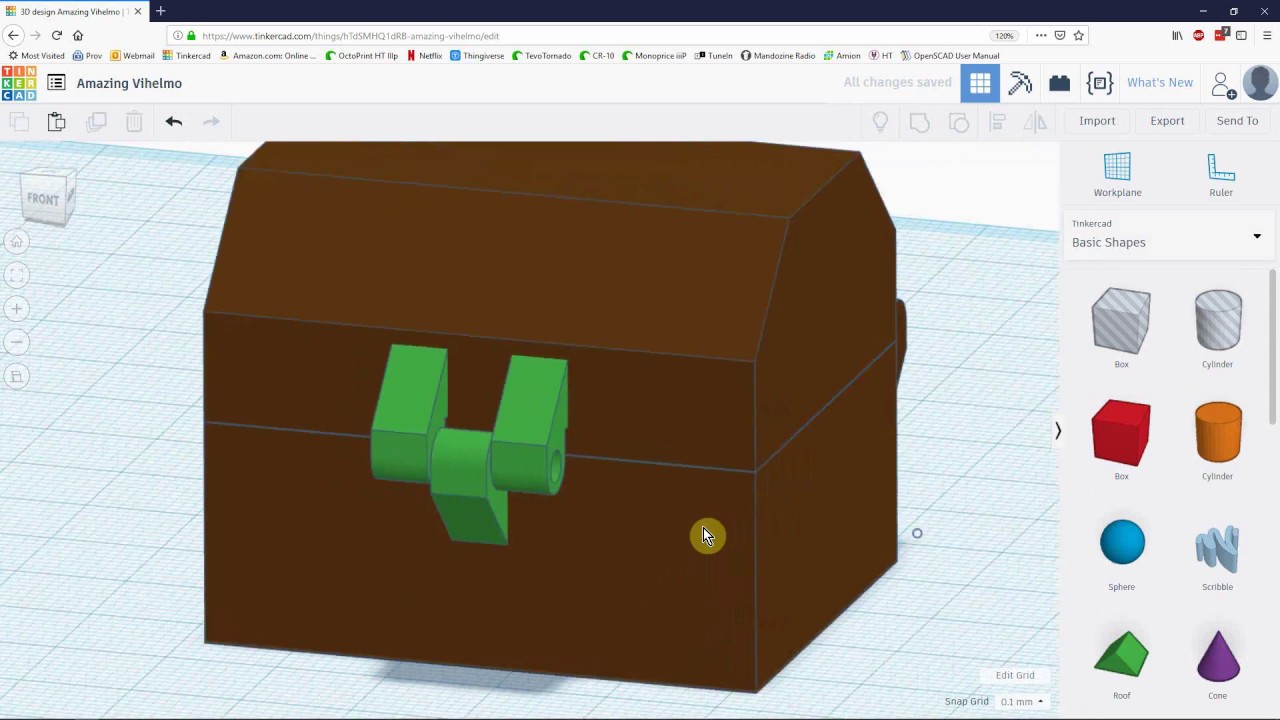Open the Thingiverse bookmark
1280x720 pixels.
pyautogui.click(x=477, y=56)
